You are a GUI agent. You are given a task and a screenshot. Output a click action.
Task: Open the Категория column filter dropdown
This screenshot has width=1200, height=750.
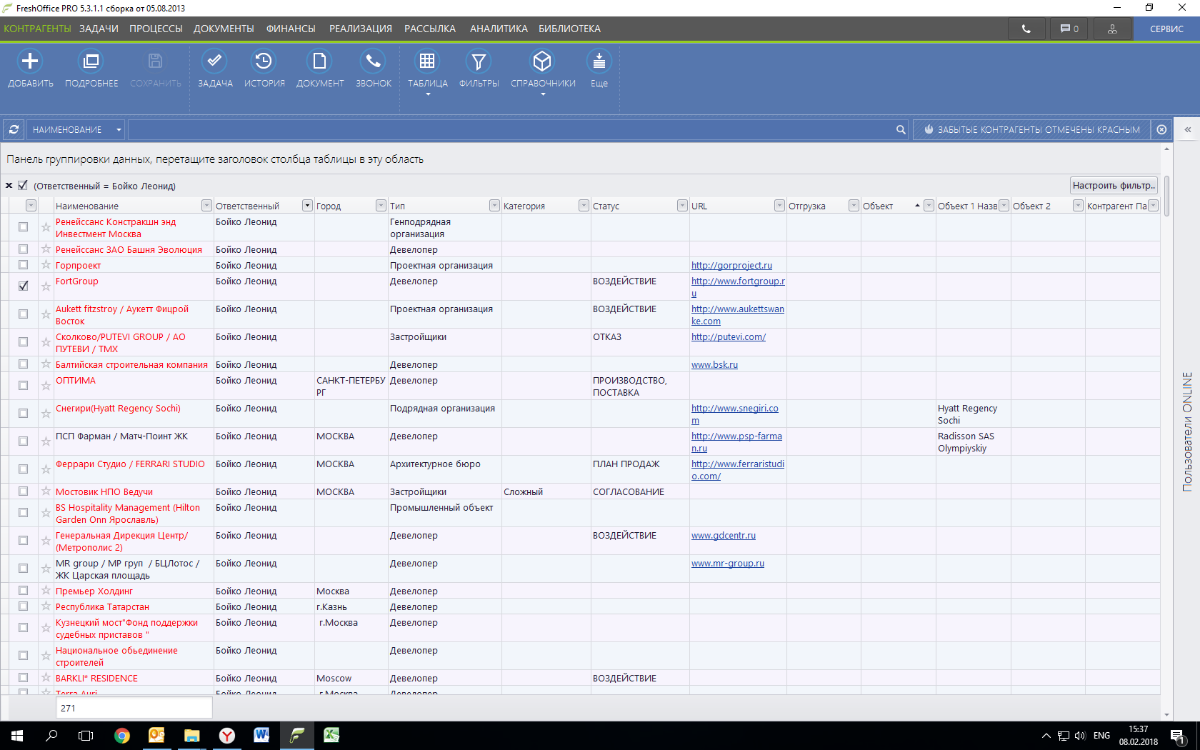click(584, 206)
